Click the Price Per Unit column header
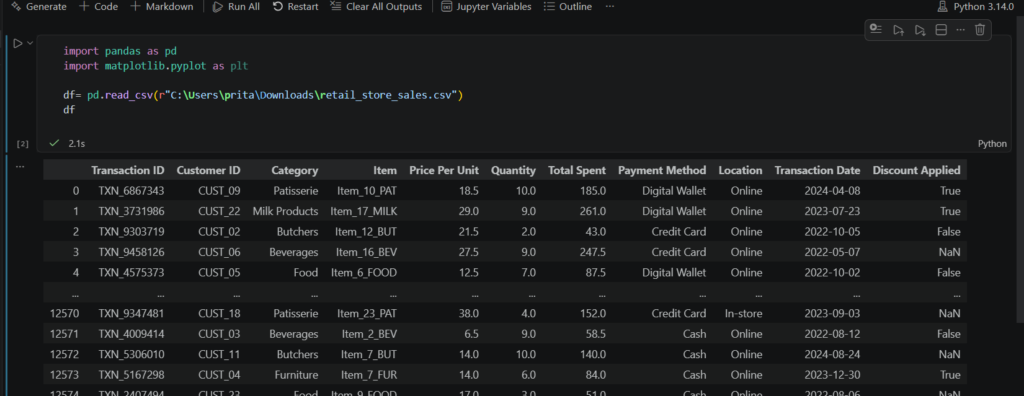This screenshot has height=396, width=1024. click(444, 170)
